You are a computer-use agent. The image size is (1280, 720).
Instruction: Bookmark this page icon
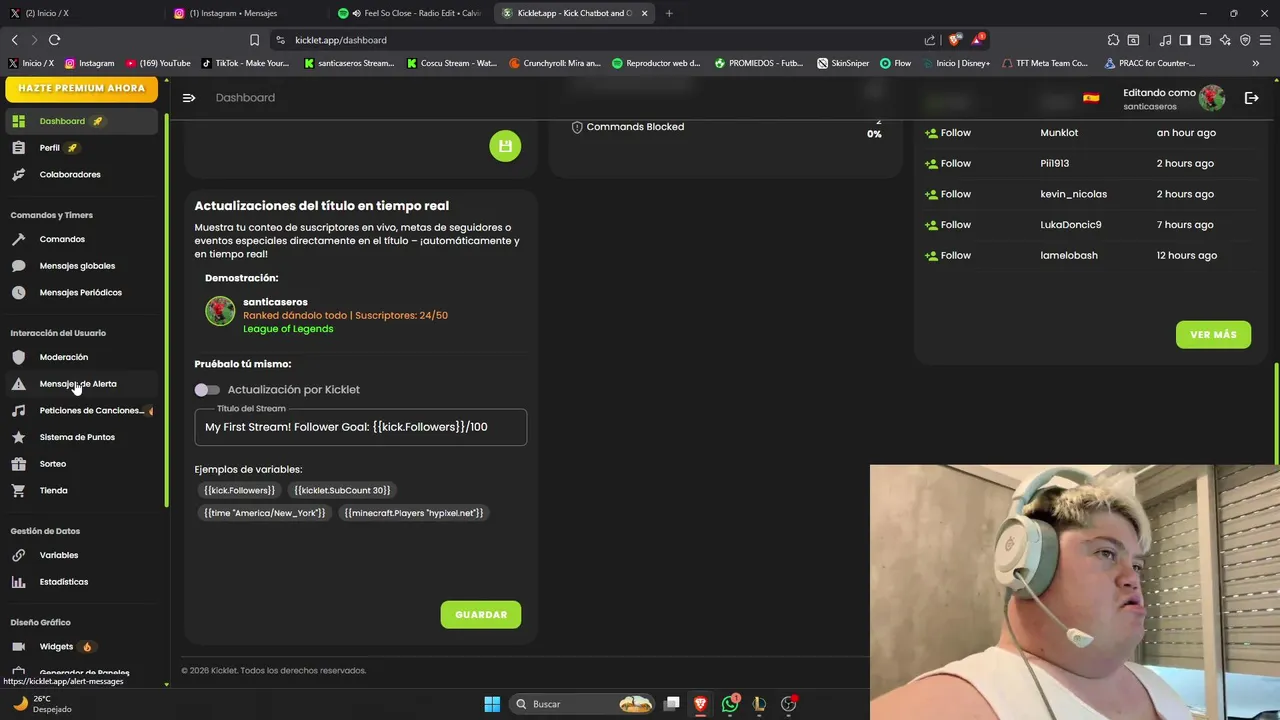click(x=254, y=40)
